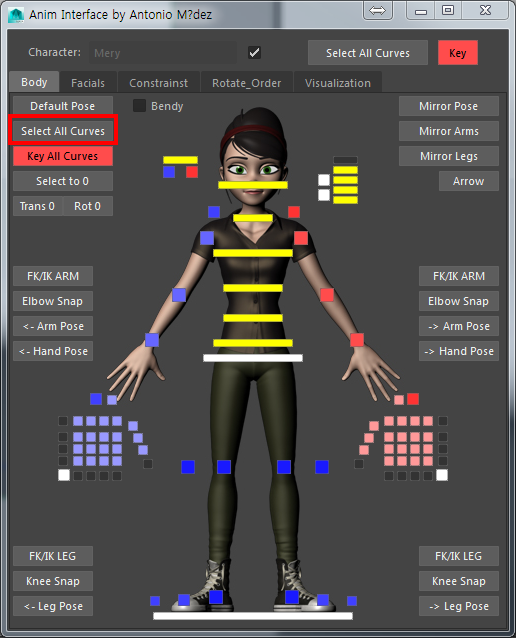Click the Arrow button

pos(469,181)
